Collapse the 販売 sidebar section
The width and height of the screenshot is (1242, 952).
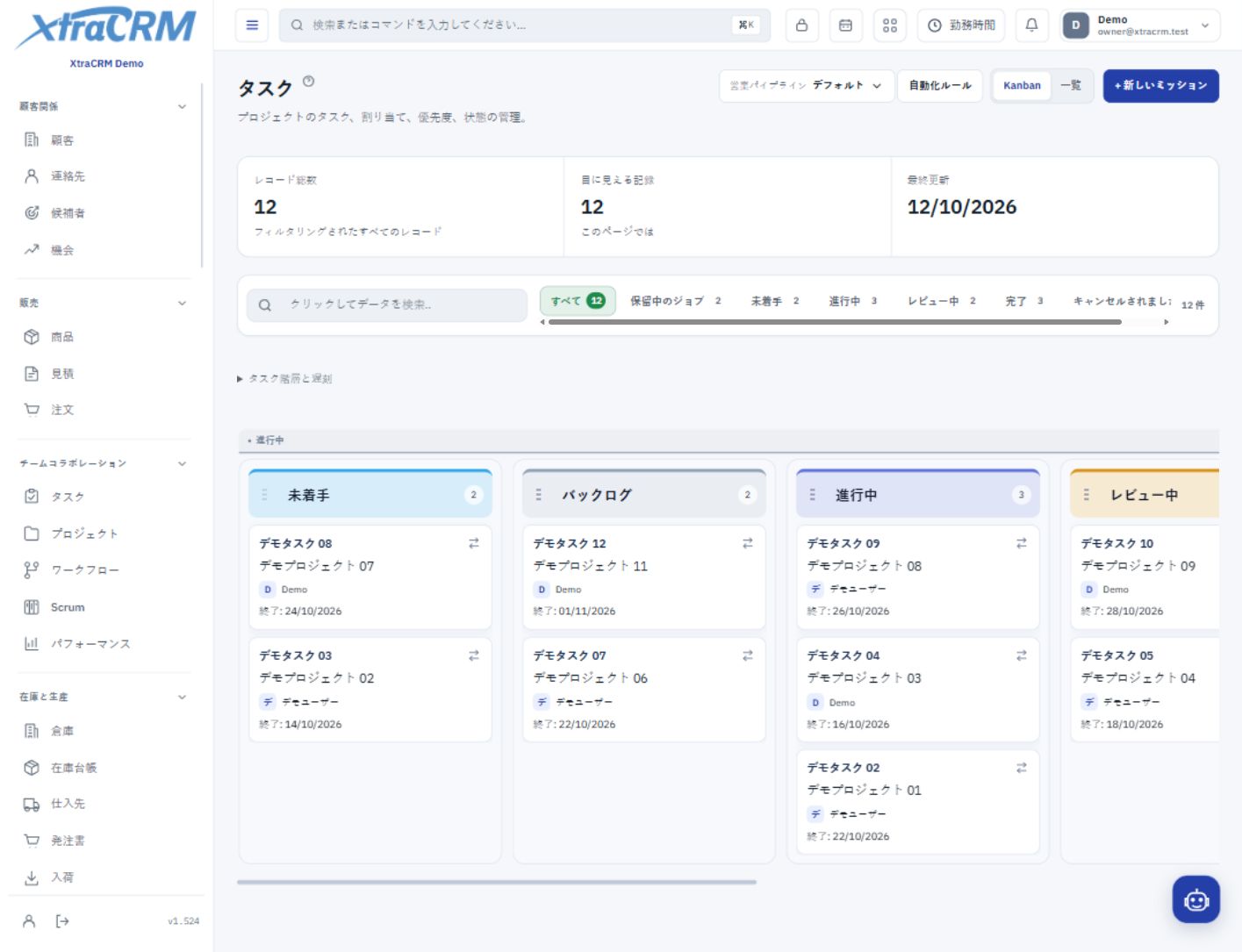coord(182,303)
